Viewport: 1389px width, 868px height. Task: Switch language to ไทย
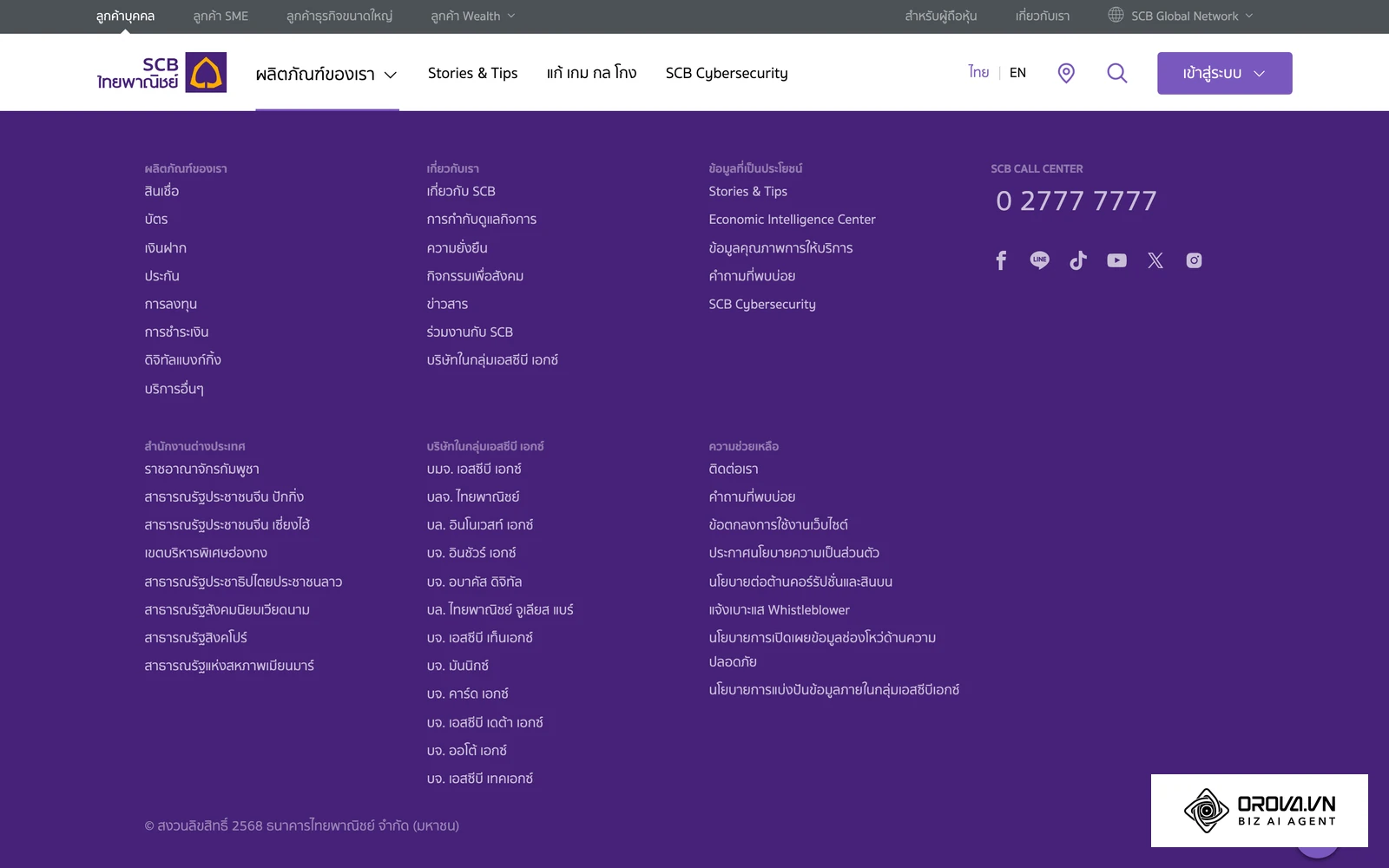[x=978, y=72]
